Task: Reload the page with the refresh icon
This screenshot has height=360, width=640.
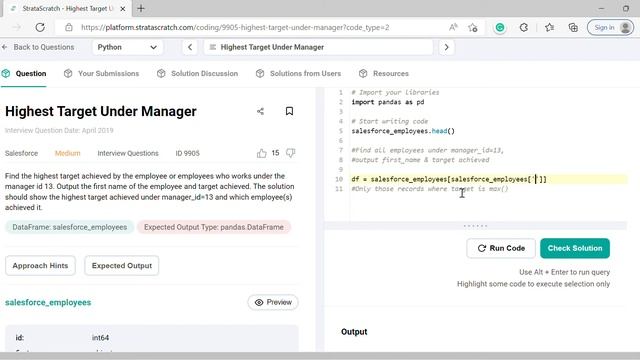Action: (x=40, y=27)
